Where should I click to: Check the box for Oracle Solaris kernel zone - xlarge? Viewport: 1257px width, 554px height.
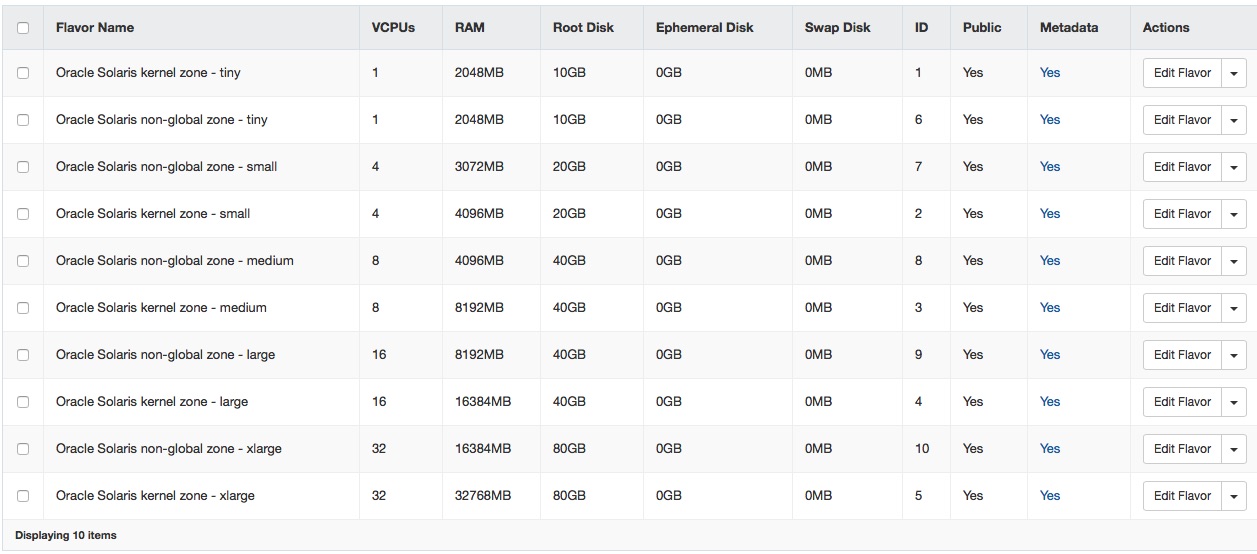click(23, 496)
